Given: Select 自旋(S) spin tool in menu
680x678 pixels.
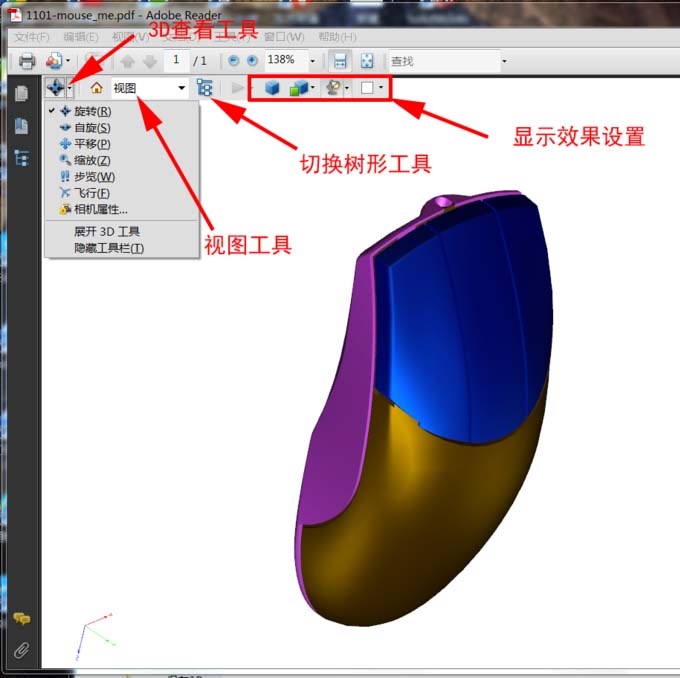Looking at the screenshot, I should (91, 127).
